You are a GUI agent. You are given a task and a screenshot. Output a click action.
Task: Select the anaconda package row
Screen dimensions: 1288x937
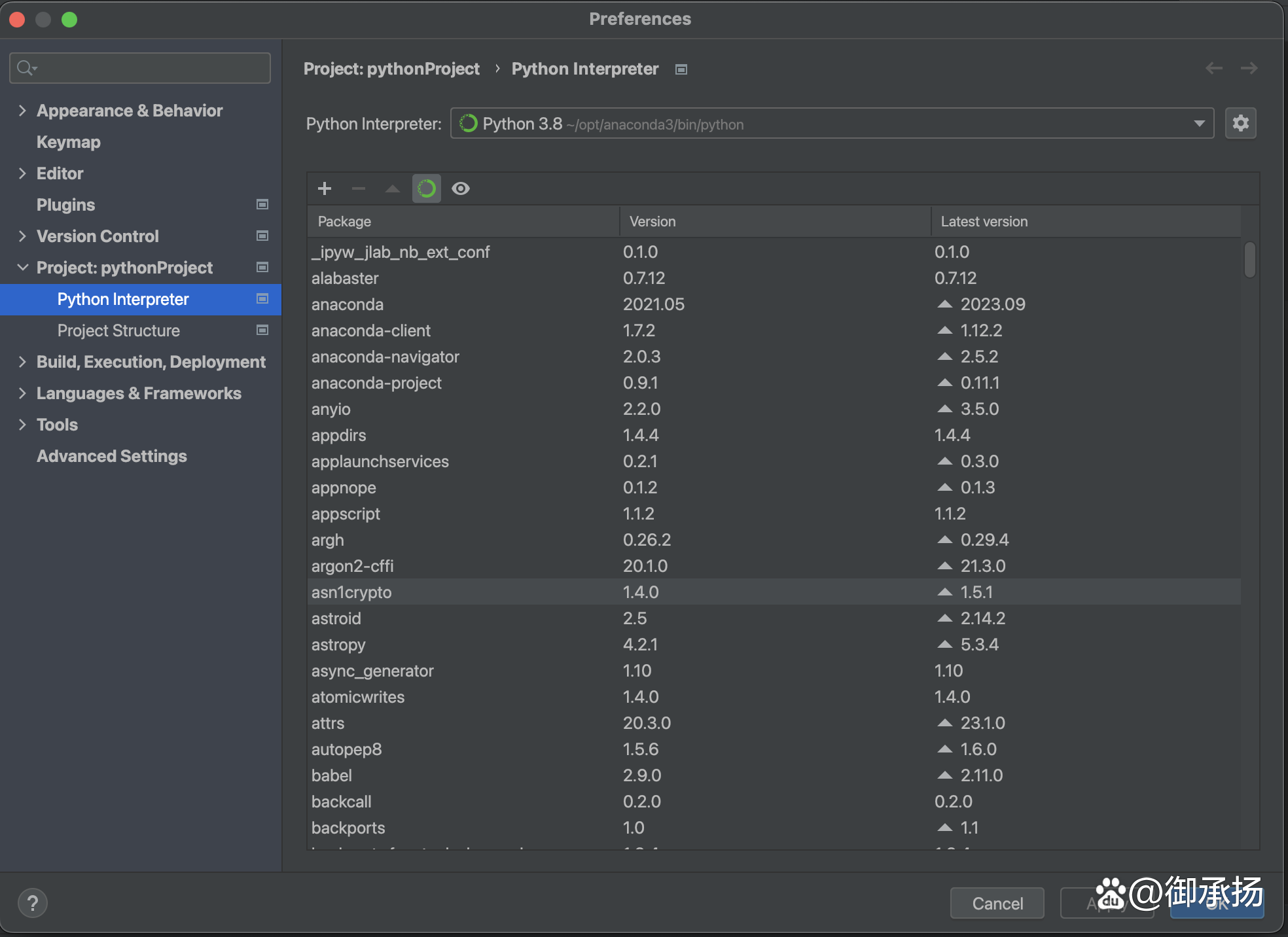[774, 304]
